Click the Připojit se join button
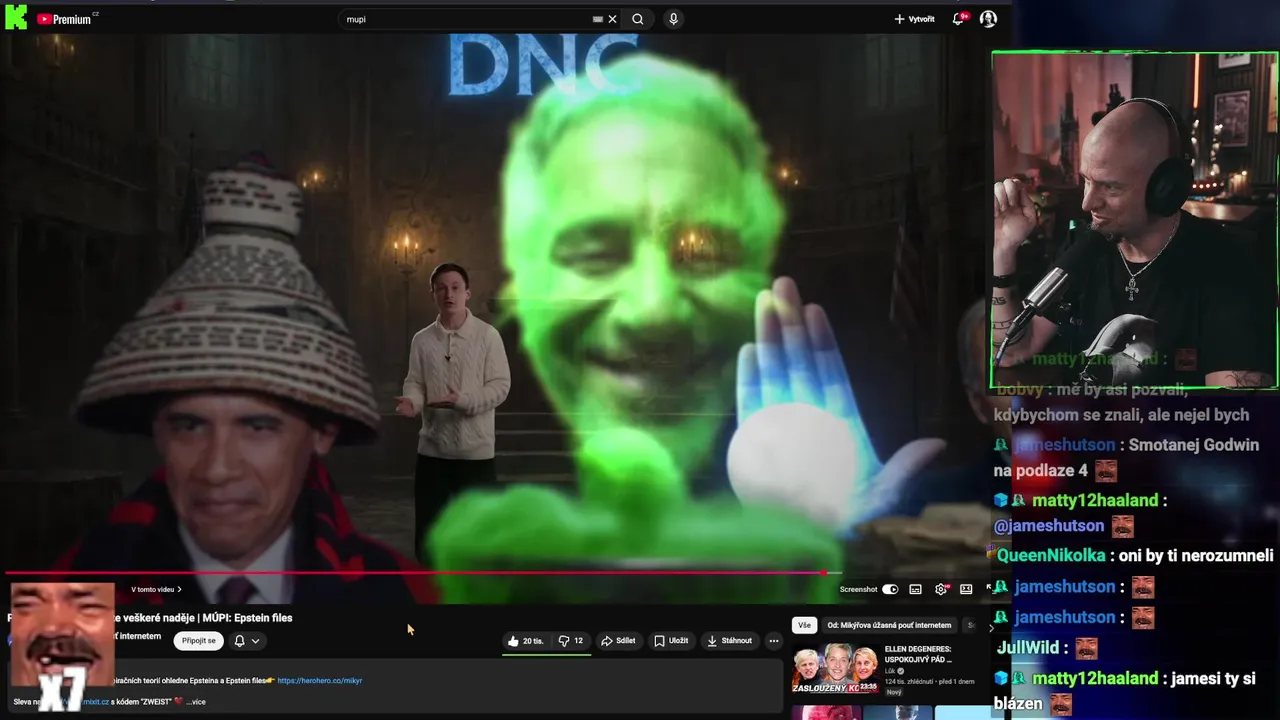Image resolution: width=1280 pixels, height=720 pixels. click(198, 641)
